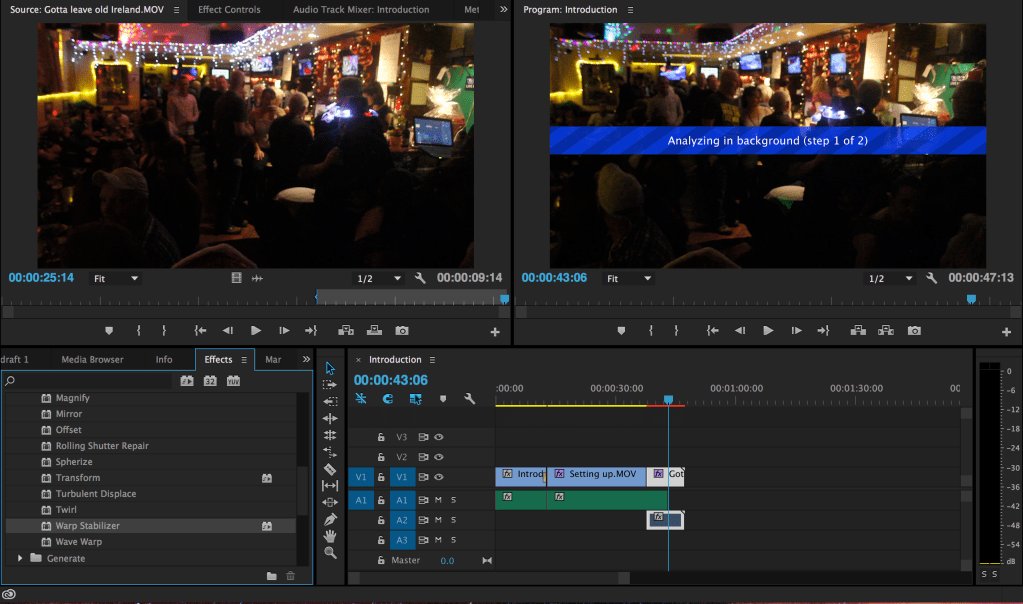Select Warp Stabilizer effect in list
This screenshot has height=604, width=1023.
click(88, 526)
